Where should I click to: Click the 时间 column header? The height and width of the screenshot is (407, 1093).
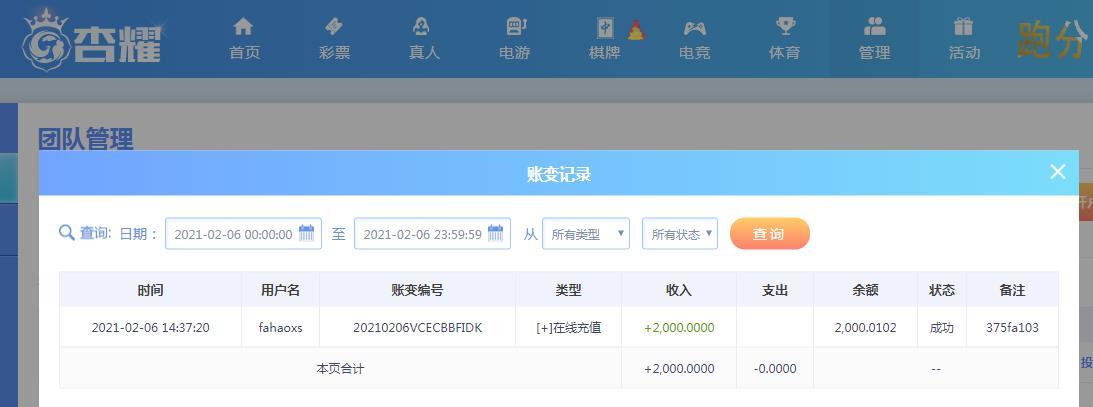[151, 290]
